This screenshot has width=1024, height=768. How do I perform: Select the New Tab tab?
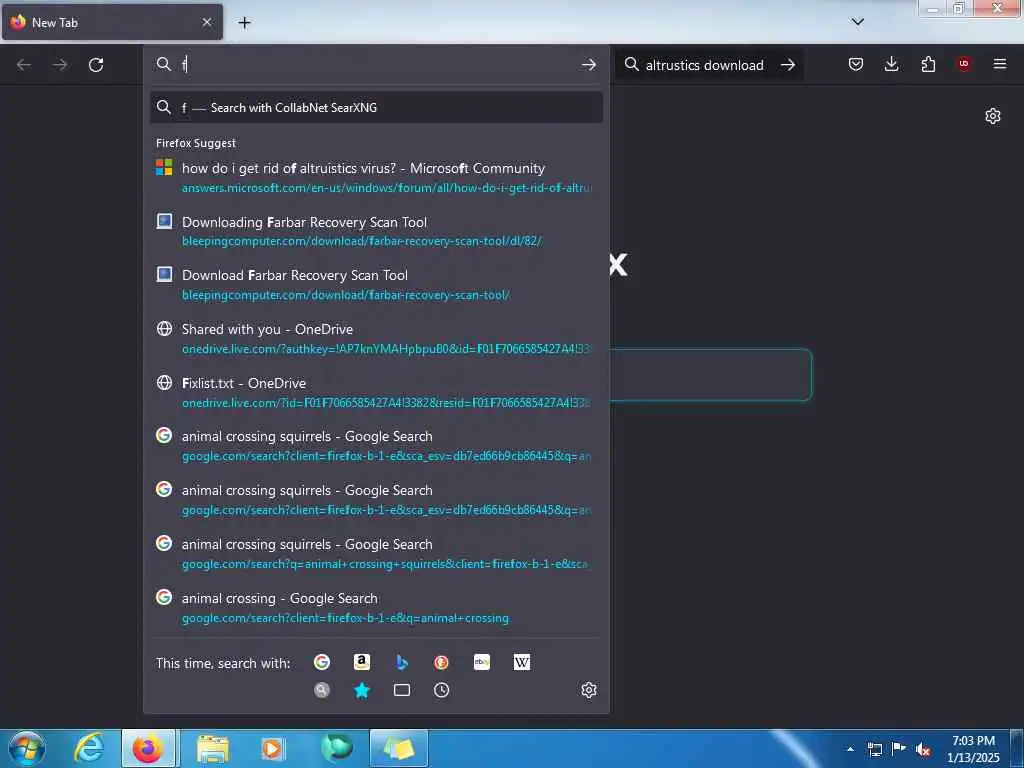click(112, 22)
